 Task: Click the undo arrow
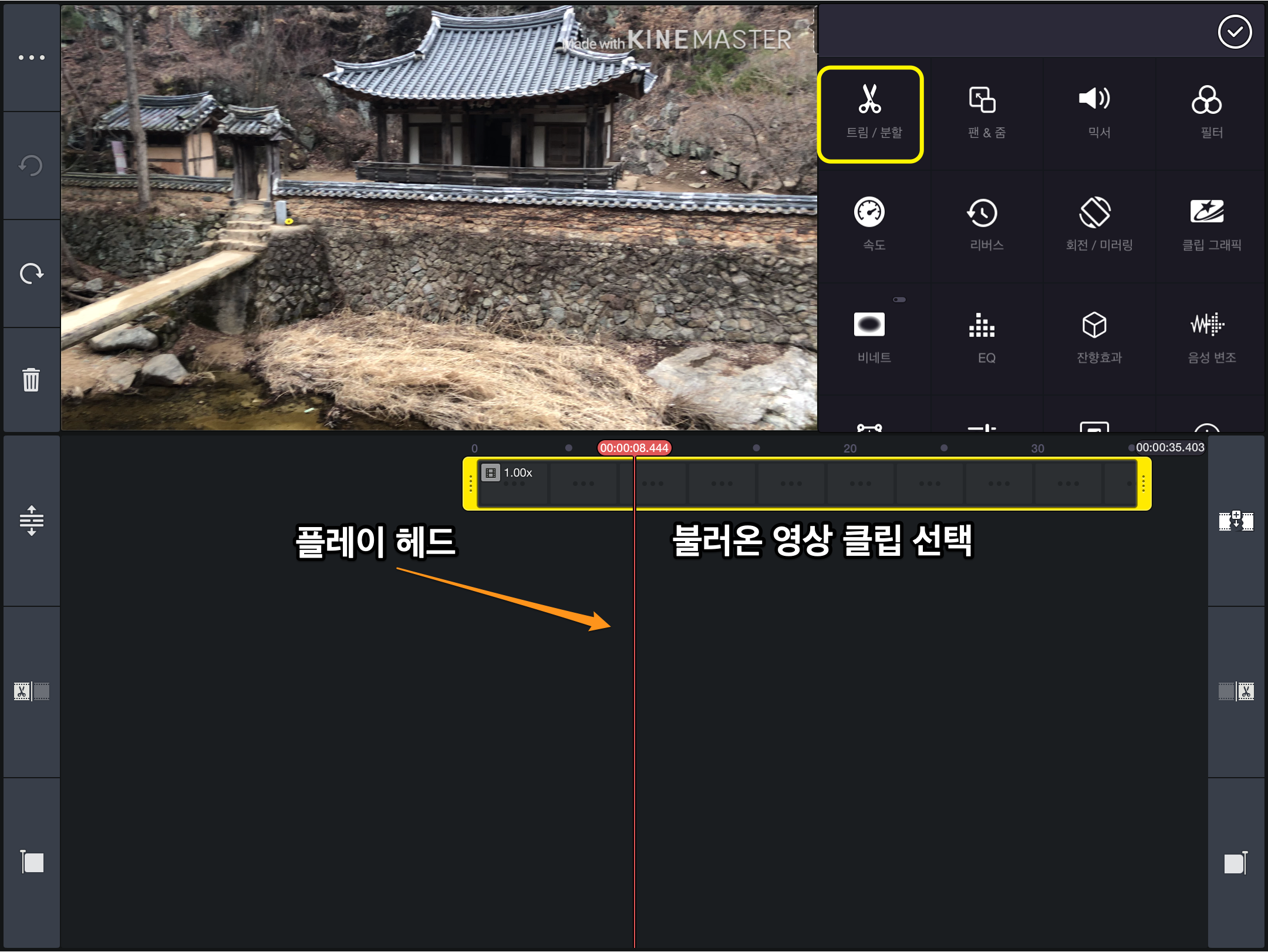[32, 166]
